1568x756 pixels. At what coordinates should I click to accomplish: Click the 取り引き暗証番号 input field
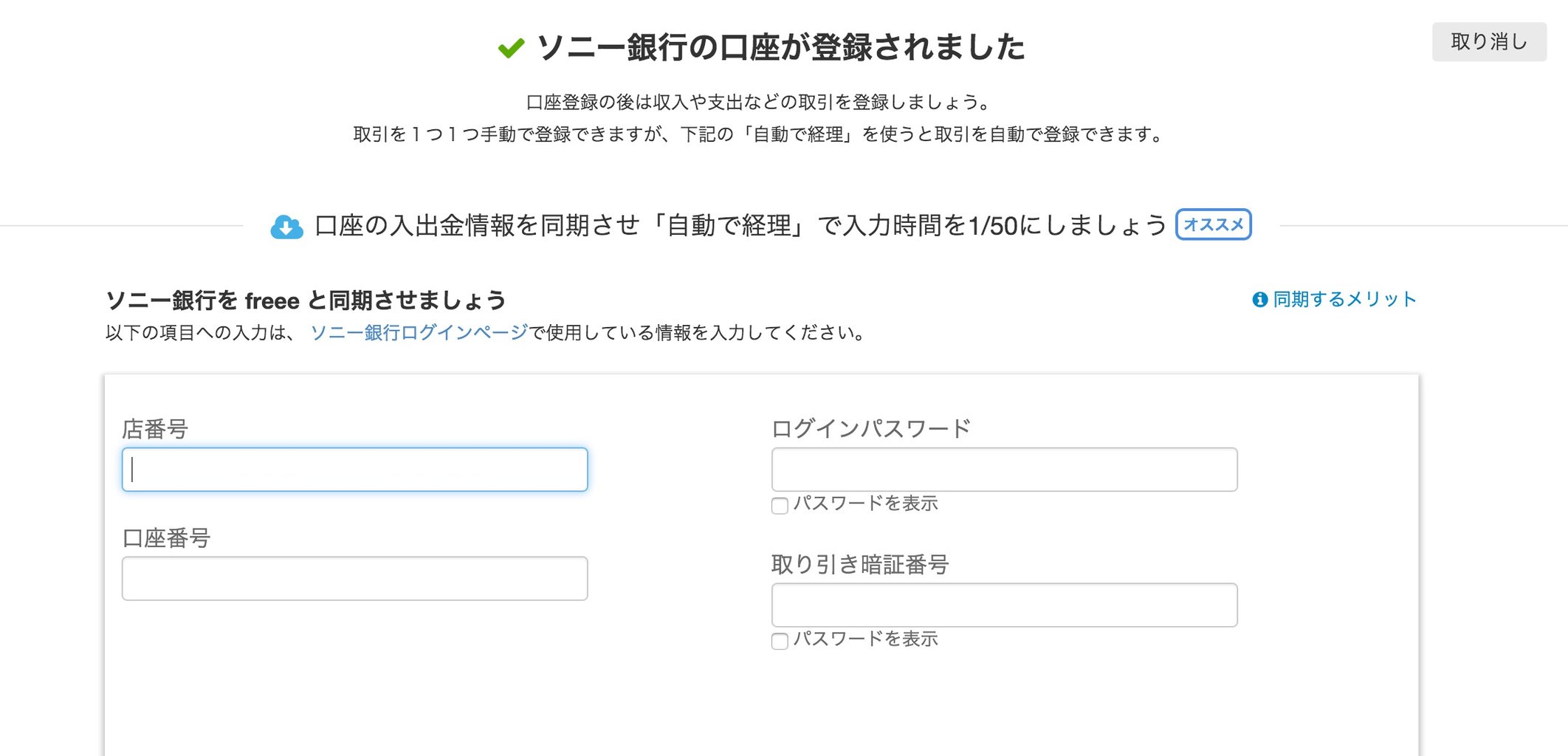pyautogui.click(x=1004, y=605)
